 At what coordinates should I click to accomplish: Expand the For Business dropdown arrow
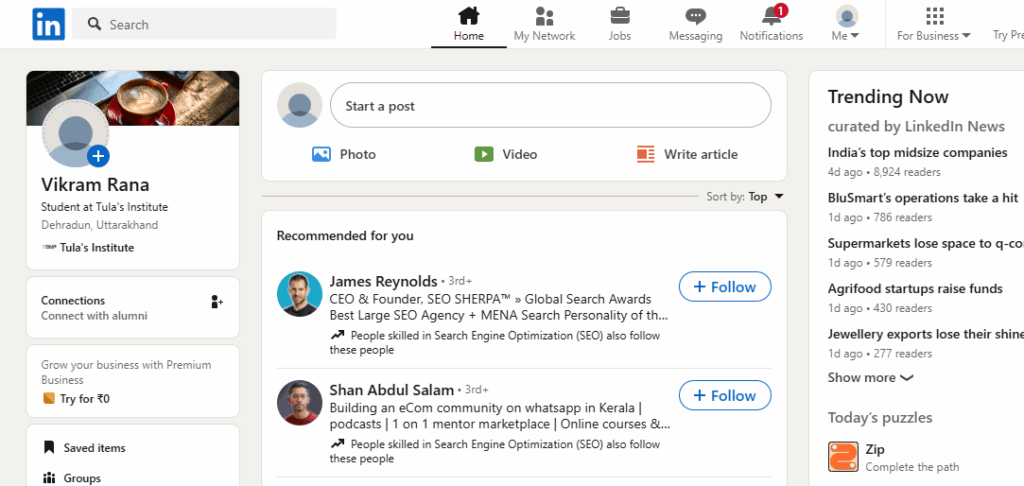click(967, 35)
